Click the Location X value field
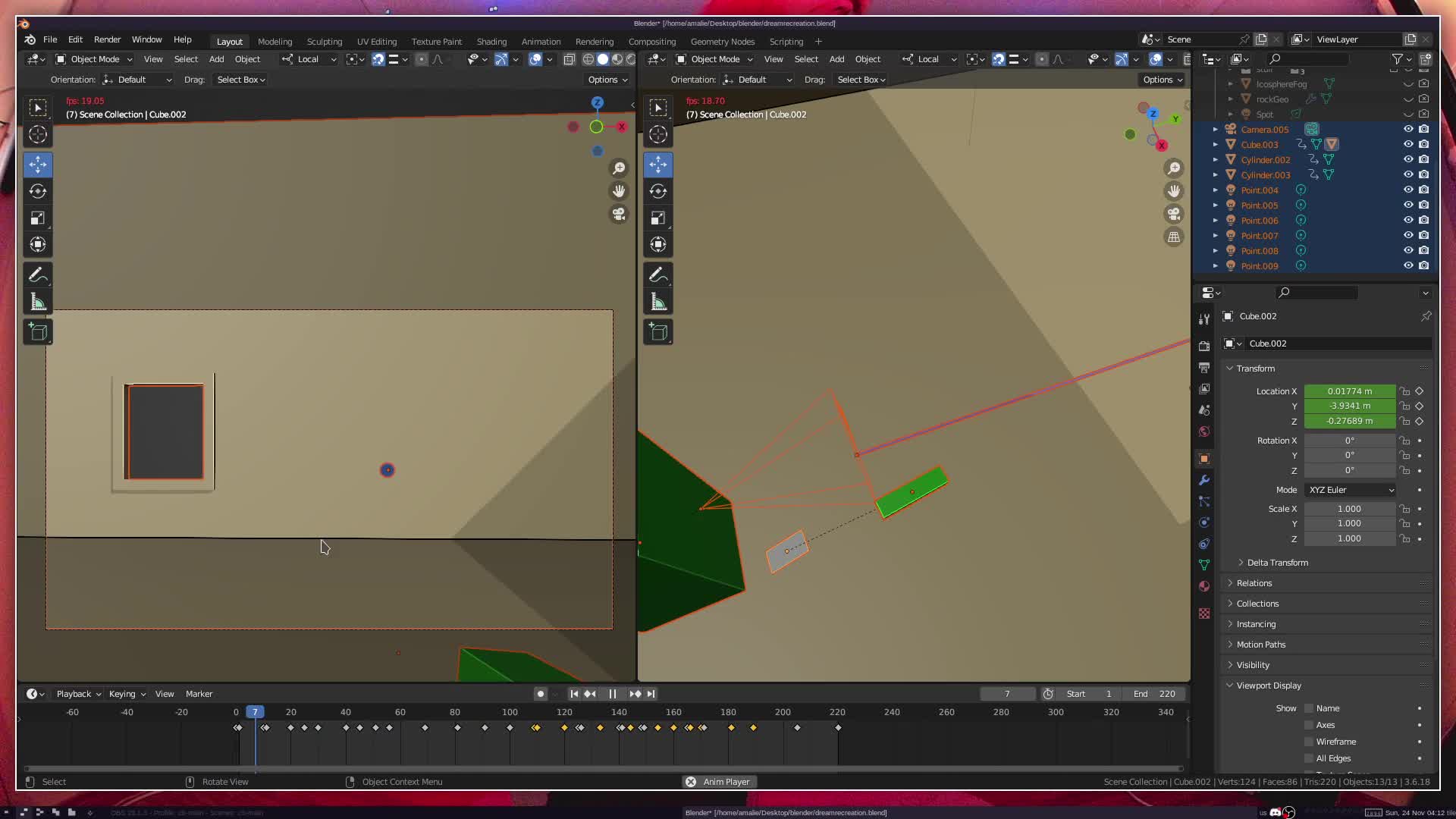 click(x=1349, y=391)
